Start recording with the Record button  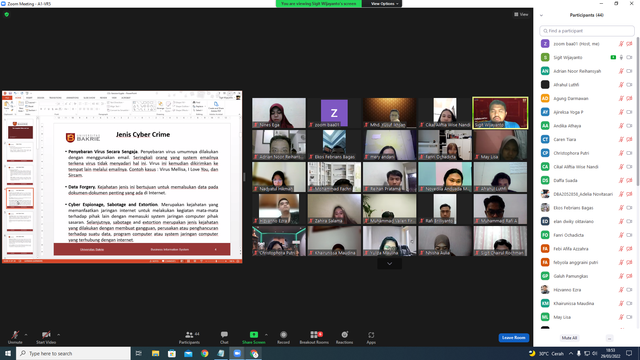click(283, 337)
